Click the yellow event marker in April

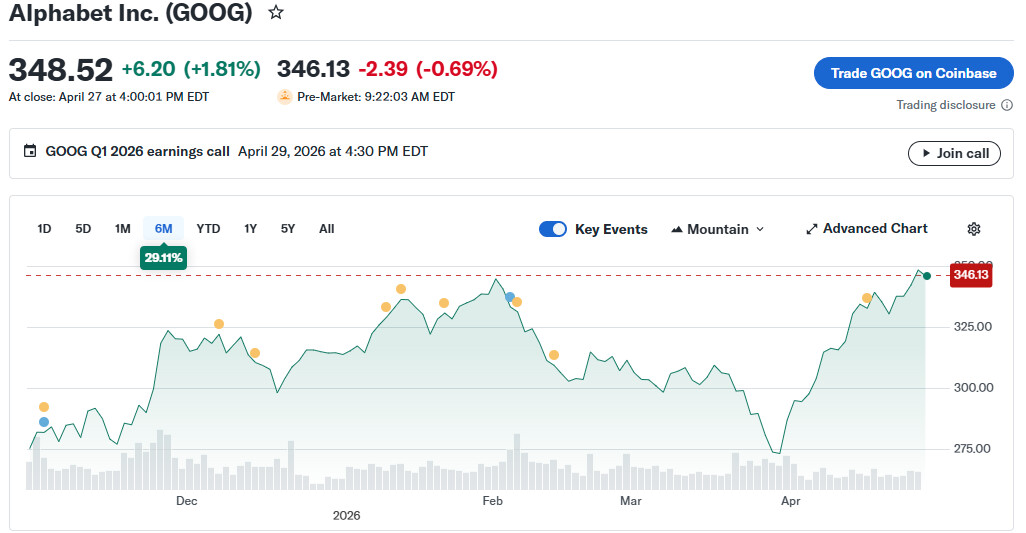867,298
